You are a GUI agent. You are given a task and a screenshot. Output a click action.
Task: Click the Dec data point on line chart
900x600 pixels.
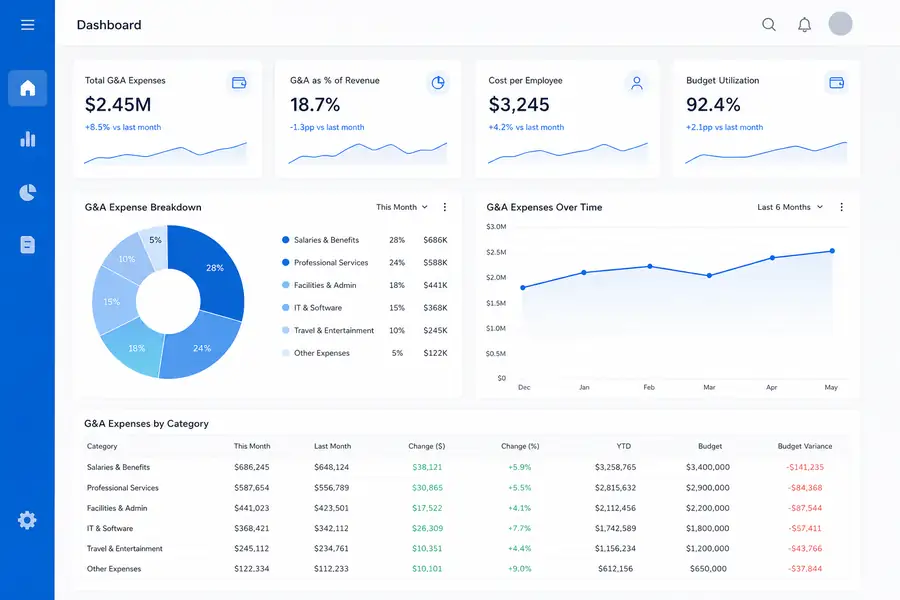[x=523, y=288]
